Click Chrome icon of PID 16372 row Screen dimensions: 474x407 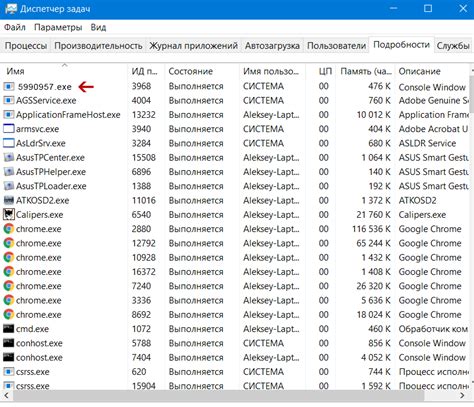(x=9, y=272)
